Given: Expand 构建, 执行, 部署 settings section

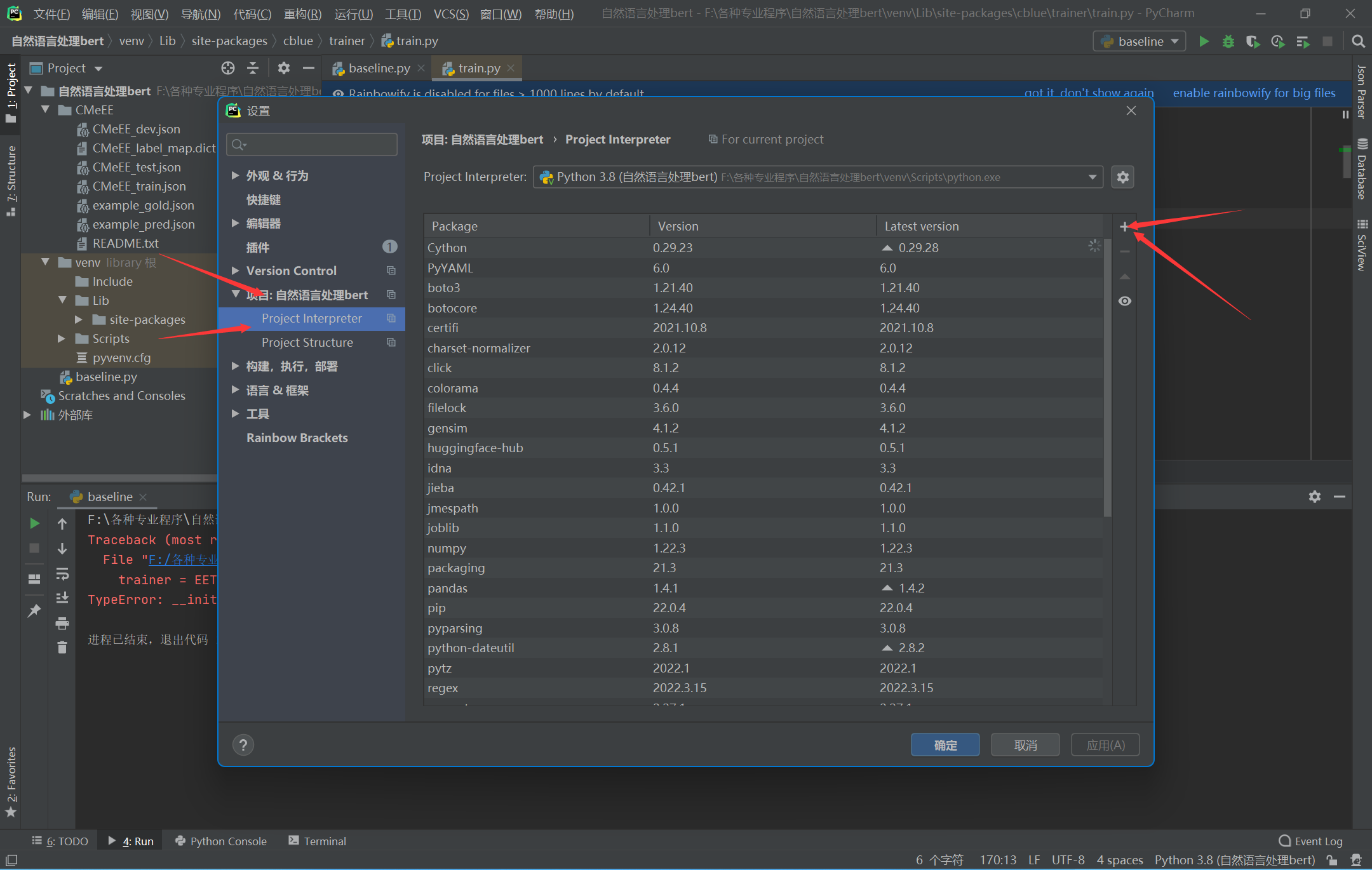Looking at the screenshot, I should tap(235, 366).
